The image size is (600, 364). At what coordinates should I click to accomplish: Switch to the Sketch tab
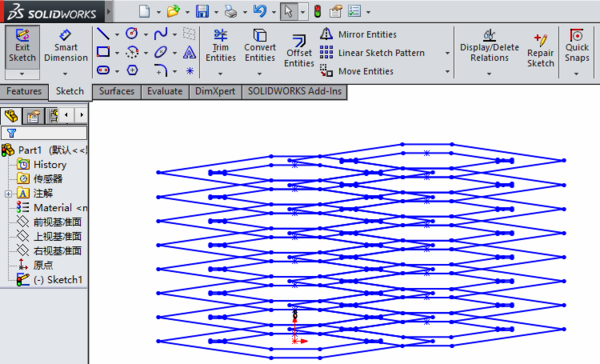point(70,91)
